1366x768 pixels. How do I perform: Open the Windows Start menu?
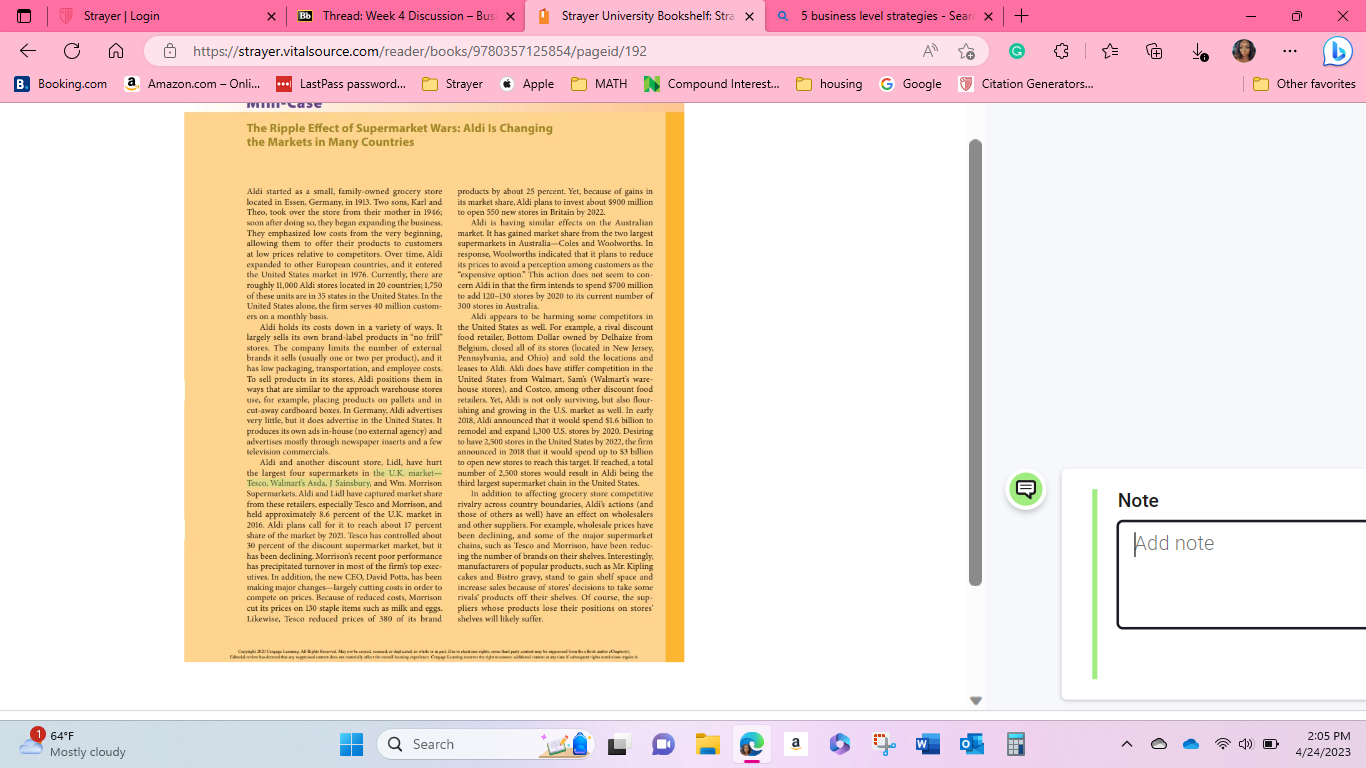click(x=351, y=744)
